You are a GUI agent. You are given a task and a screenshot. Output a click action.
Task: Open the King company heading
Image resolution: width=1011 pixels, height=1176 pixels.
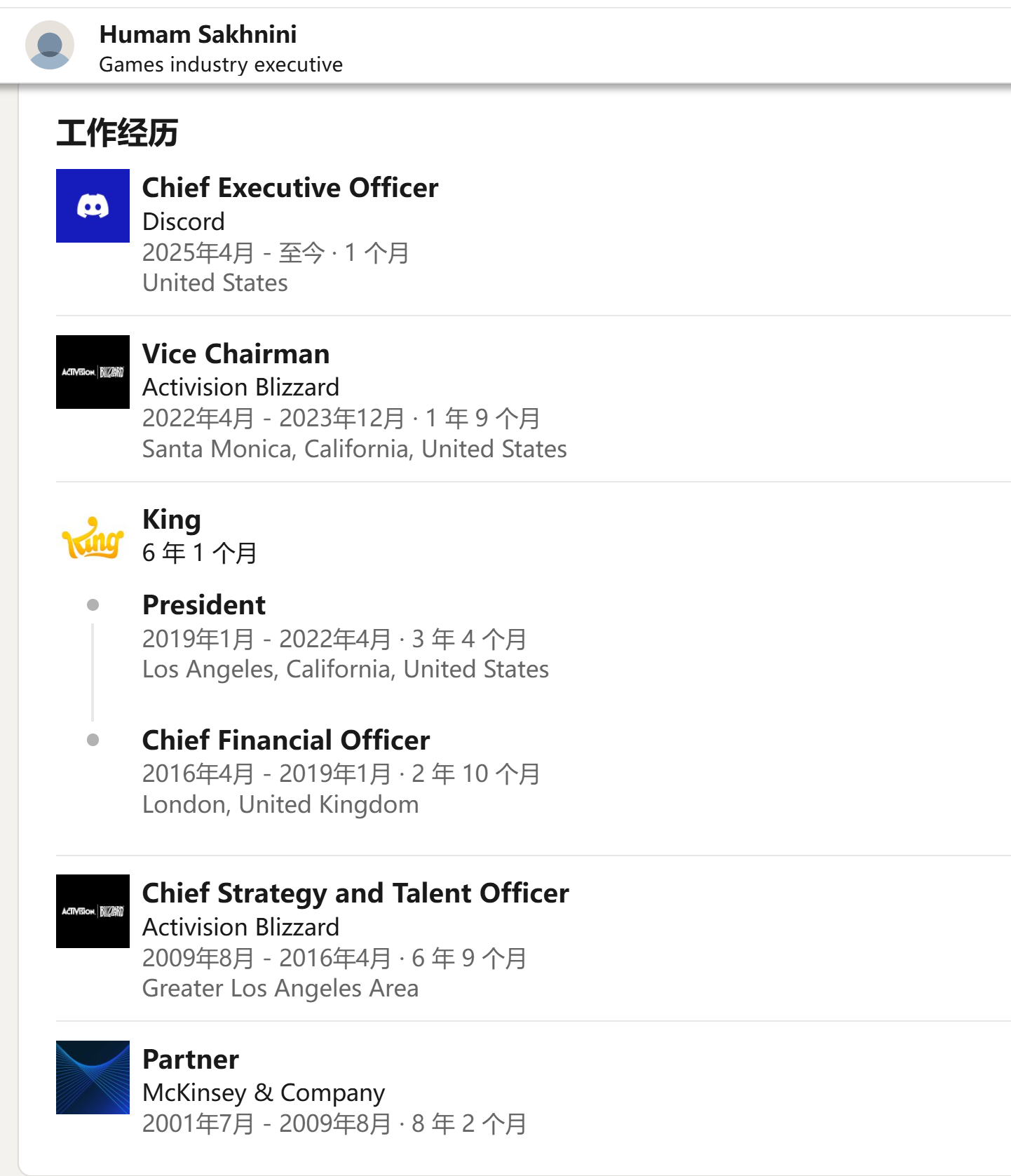(x=172, y=520)
